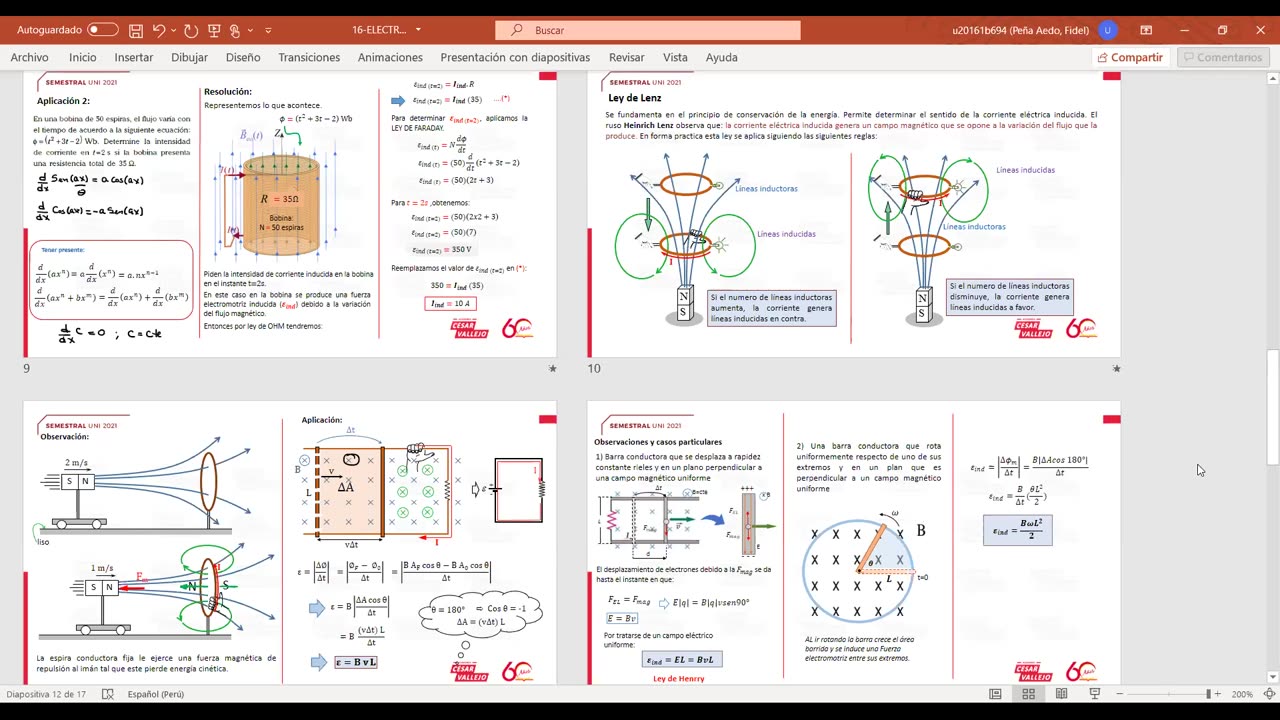1280x720 pixels.
Task: Click the 200% zoom level
Action: (x=1242, y=694)
